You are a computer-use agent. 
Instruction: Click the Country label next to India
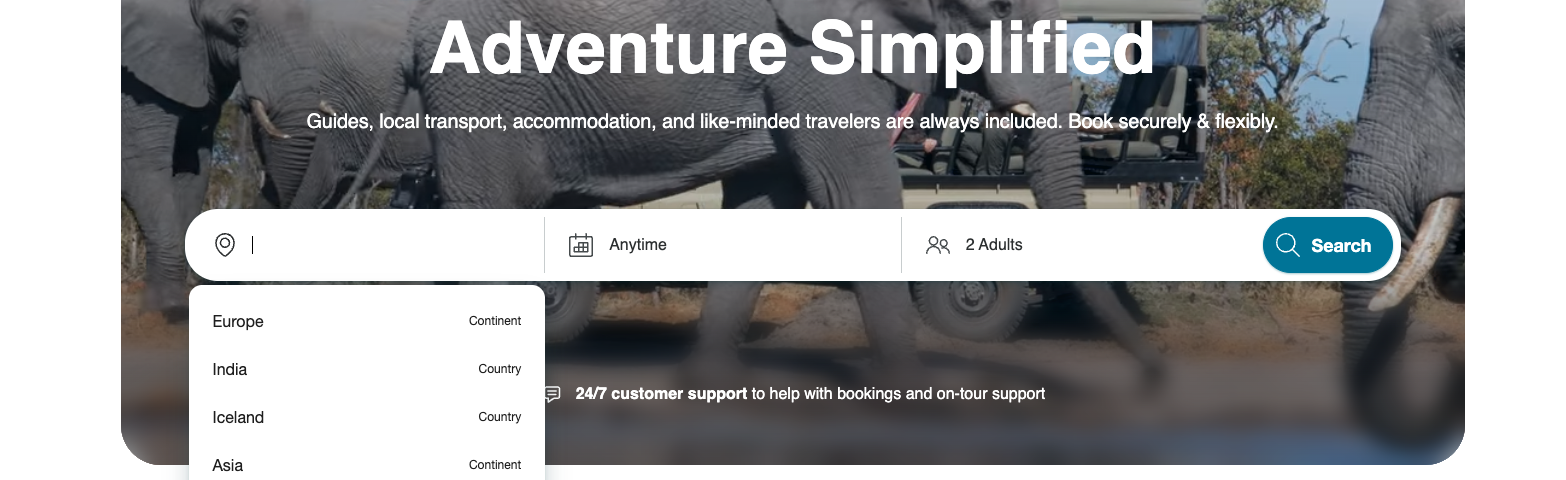(x=499, y=369)
